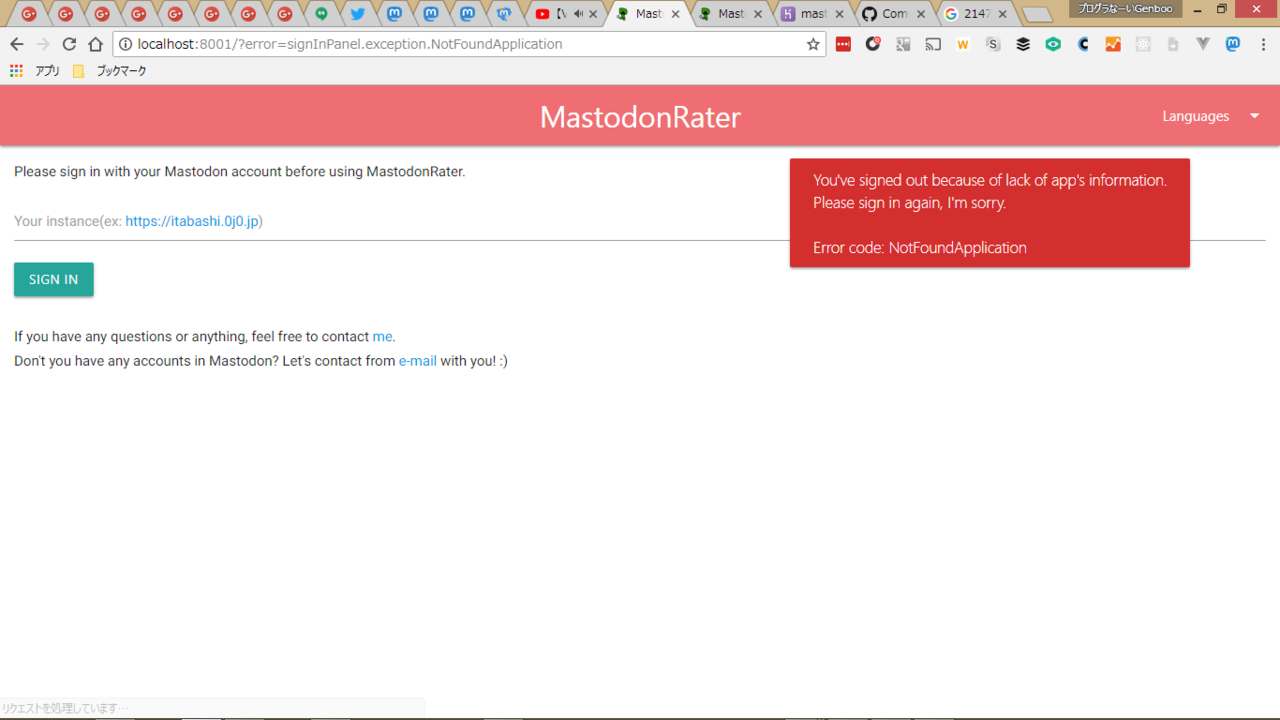
Task: Open the site info icon beside localhost URL
Action: click(125, 44)
